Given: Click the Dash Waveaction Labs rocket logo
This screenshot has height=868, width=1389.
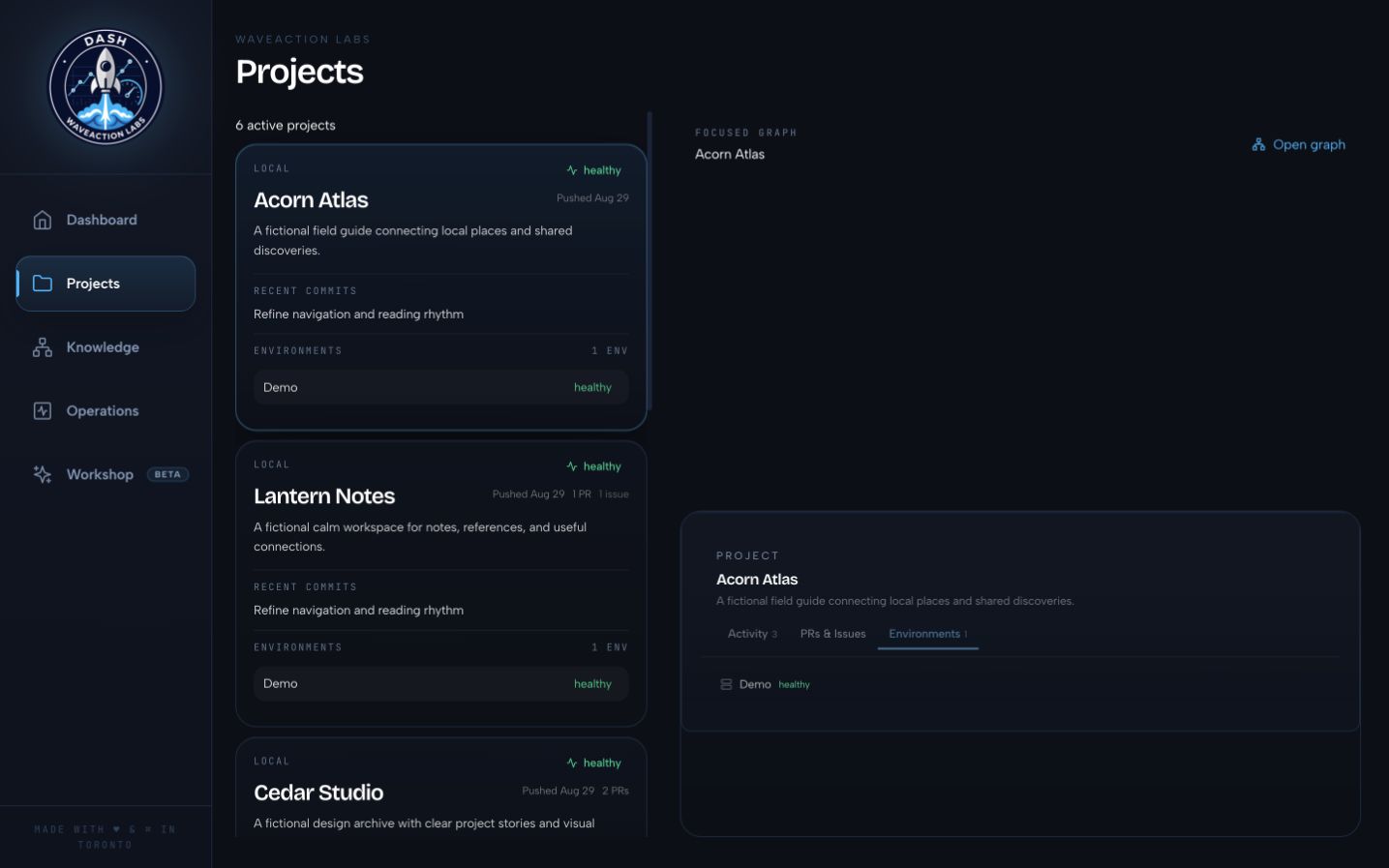Looking at the screenshot, I should click(x=106, y=87).
